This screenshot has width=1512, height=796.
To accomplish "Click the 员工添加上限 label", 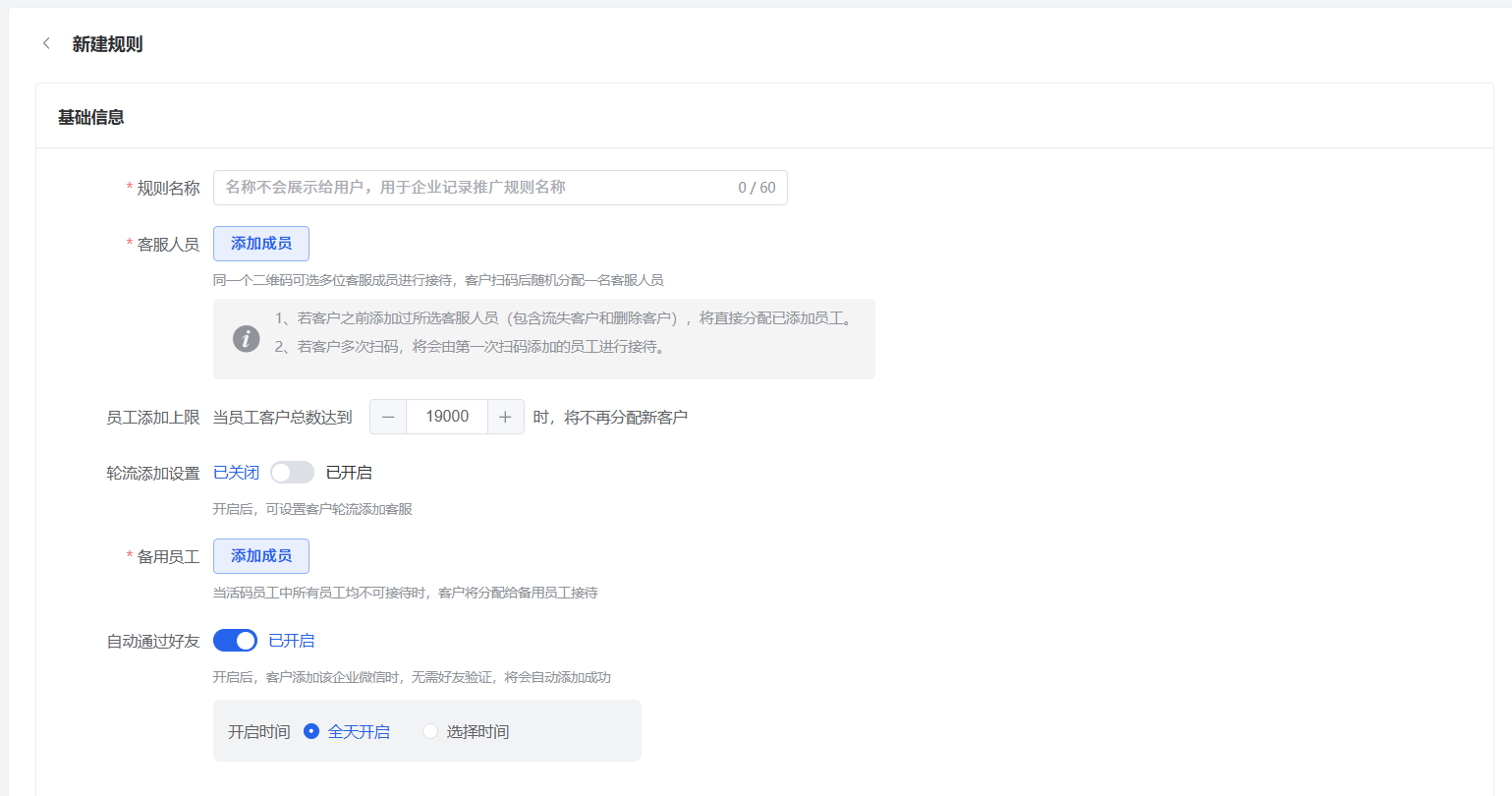I will tap(153, 417).
